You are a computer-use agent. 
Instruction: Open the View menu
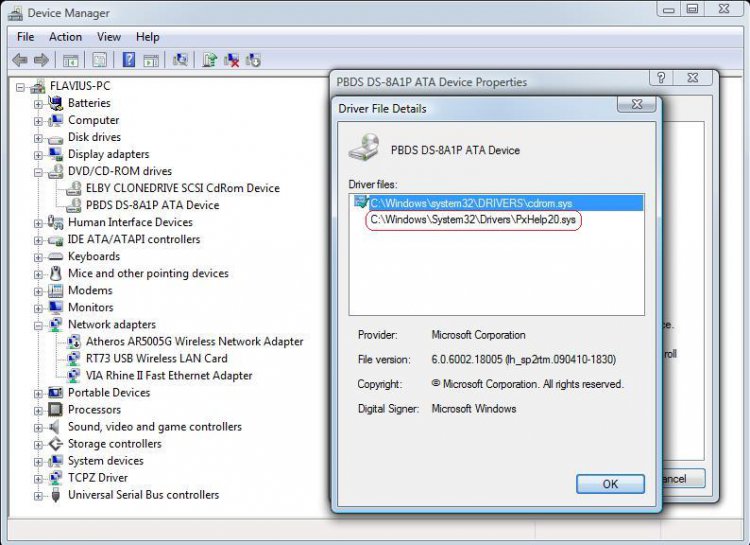pos(110,37)
